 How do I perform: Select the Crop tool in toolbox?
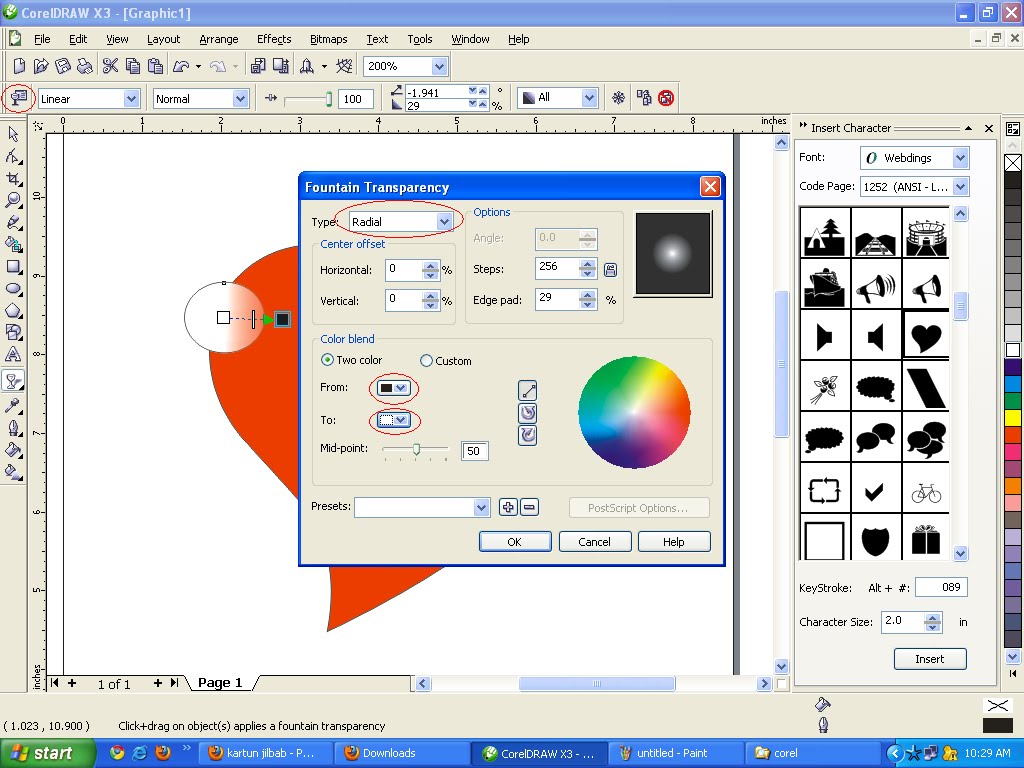13,178
